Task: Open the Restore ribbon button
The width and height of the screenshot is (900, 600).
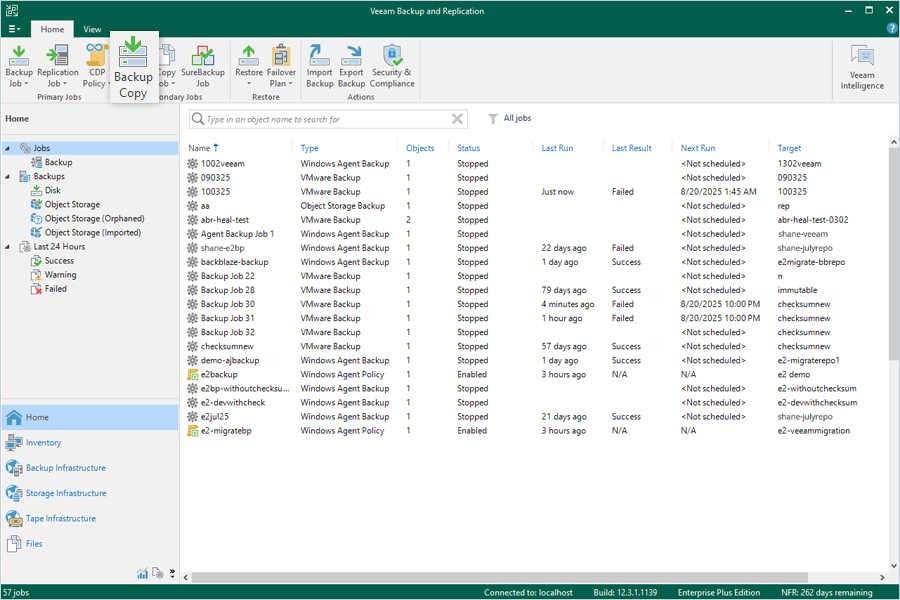Action: coord(249,66)
